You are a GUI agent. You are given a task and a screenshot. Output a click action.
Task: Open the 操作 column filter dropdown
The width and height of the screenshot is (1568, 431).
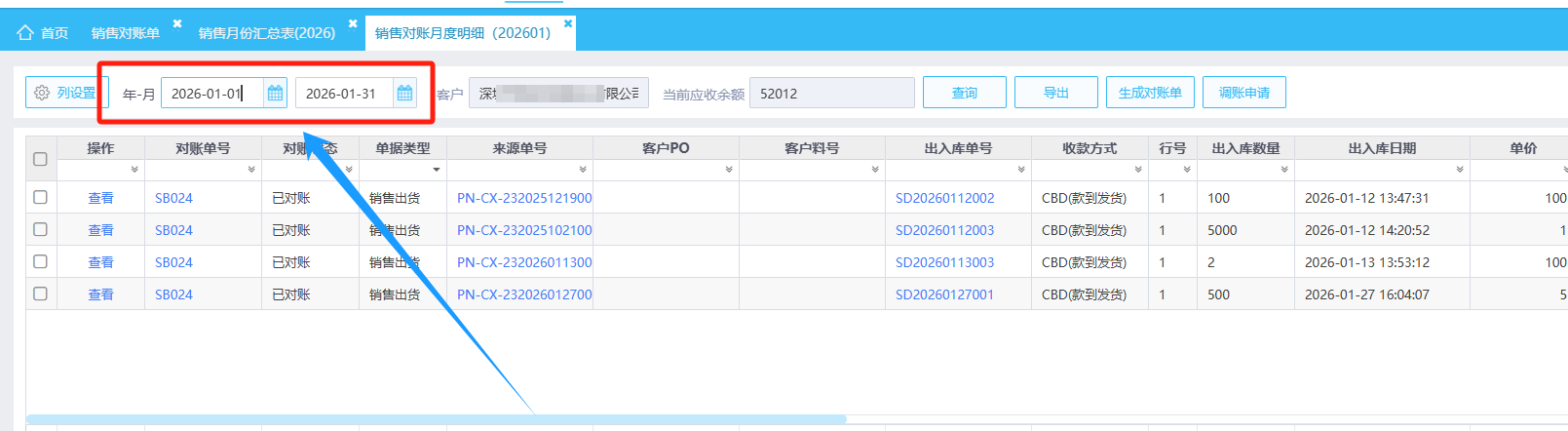click(x=134, y=170)
